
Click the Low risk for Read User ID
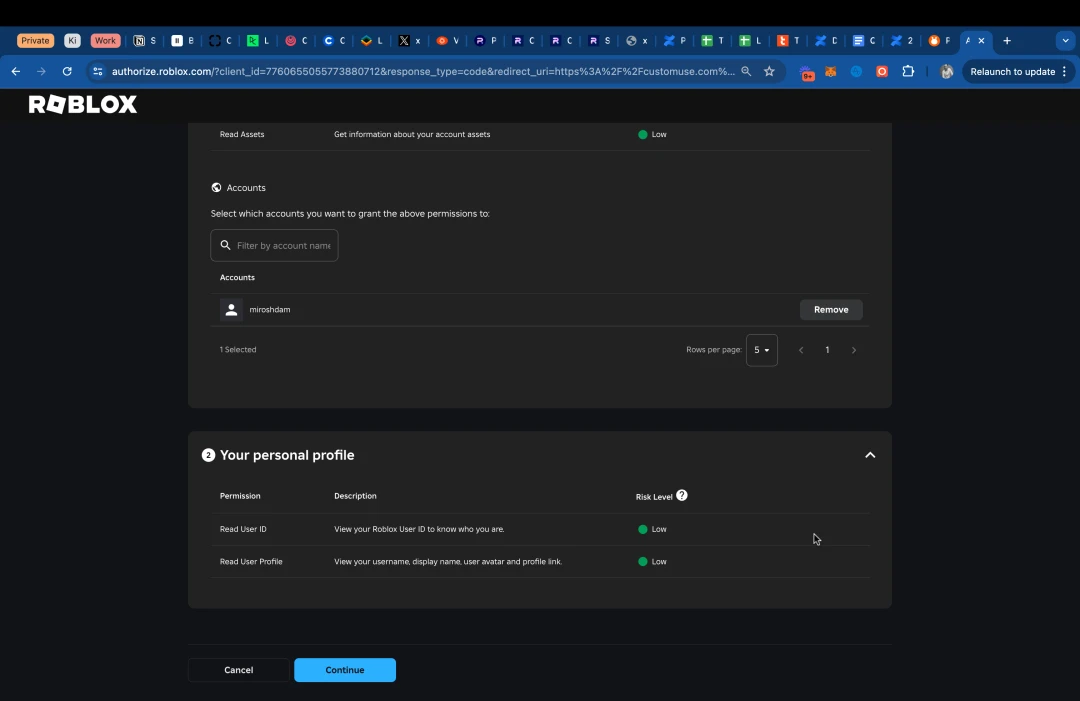pos(652,530)
